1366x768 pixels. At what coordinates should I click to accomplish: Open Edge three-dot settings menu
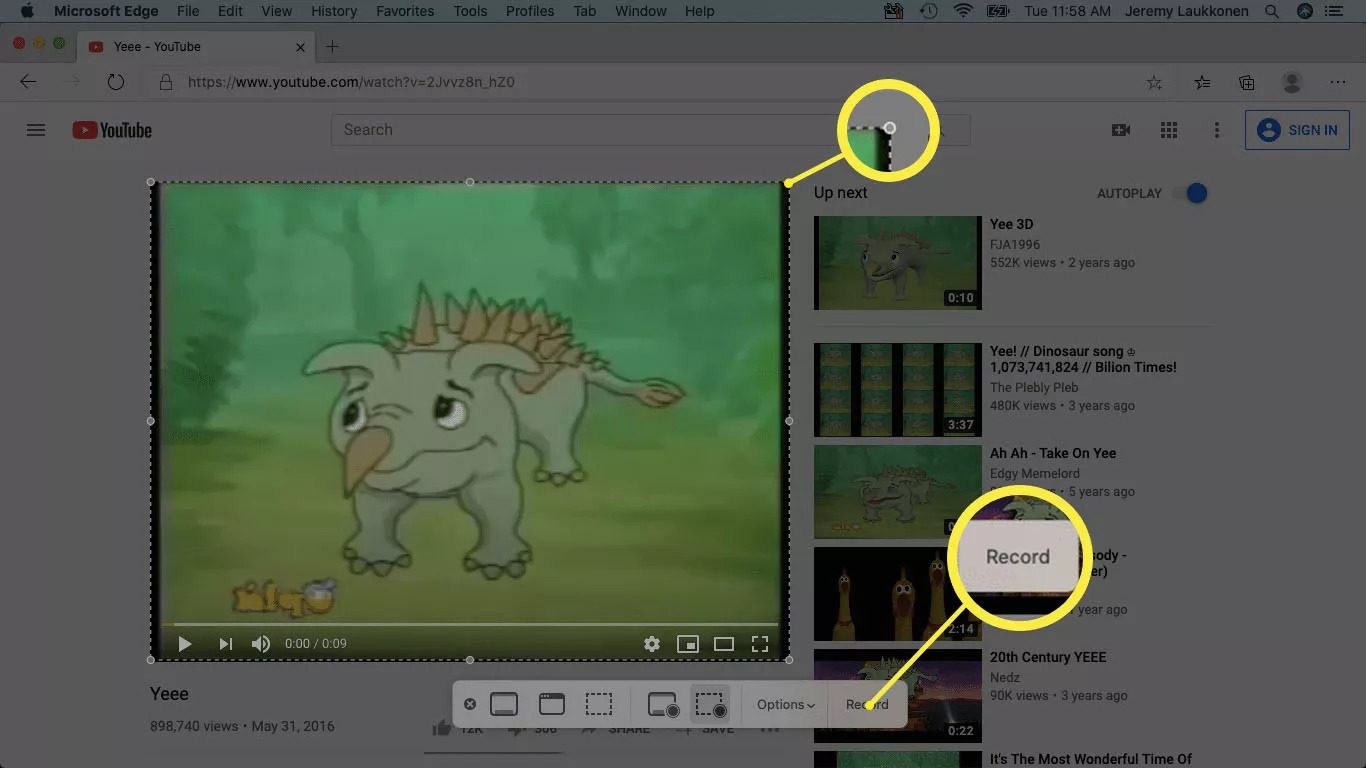pos(1338,83)
